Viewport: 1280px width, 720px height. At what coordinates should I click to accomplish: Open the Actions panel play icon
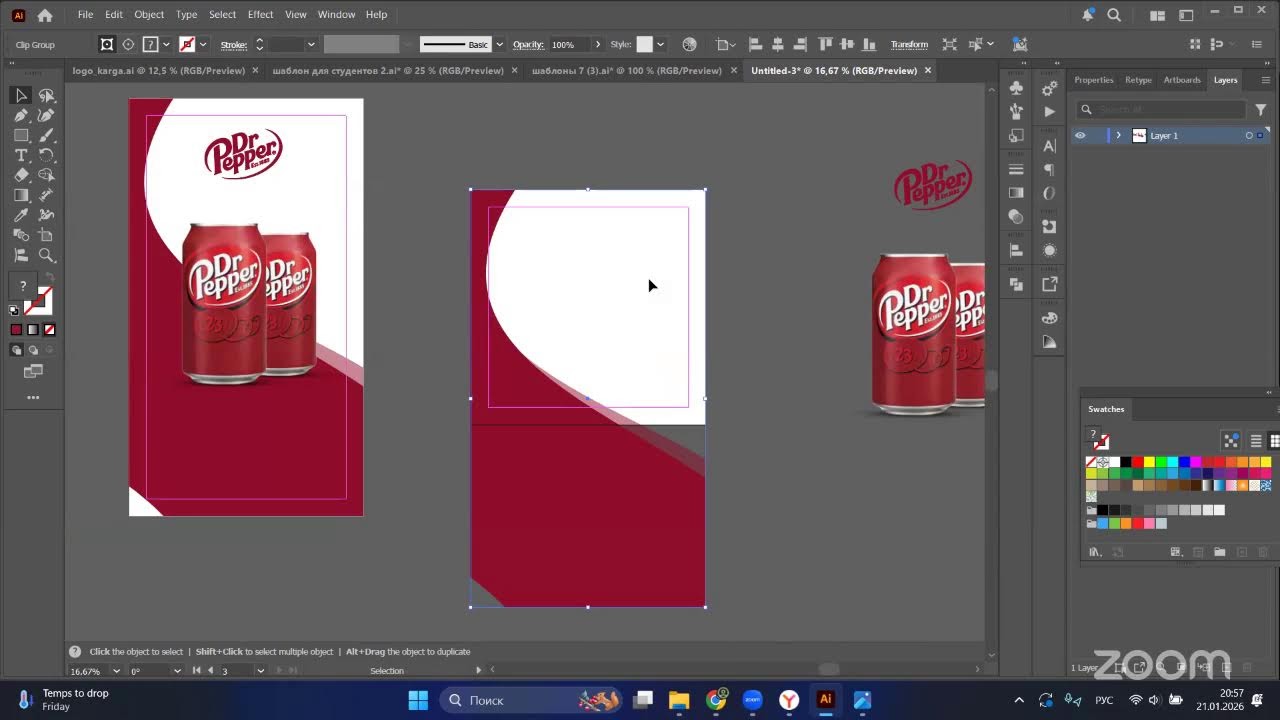(1049, 112)
